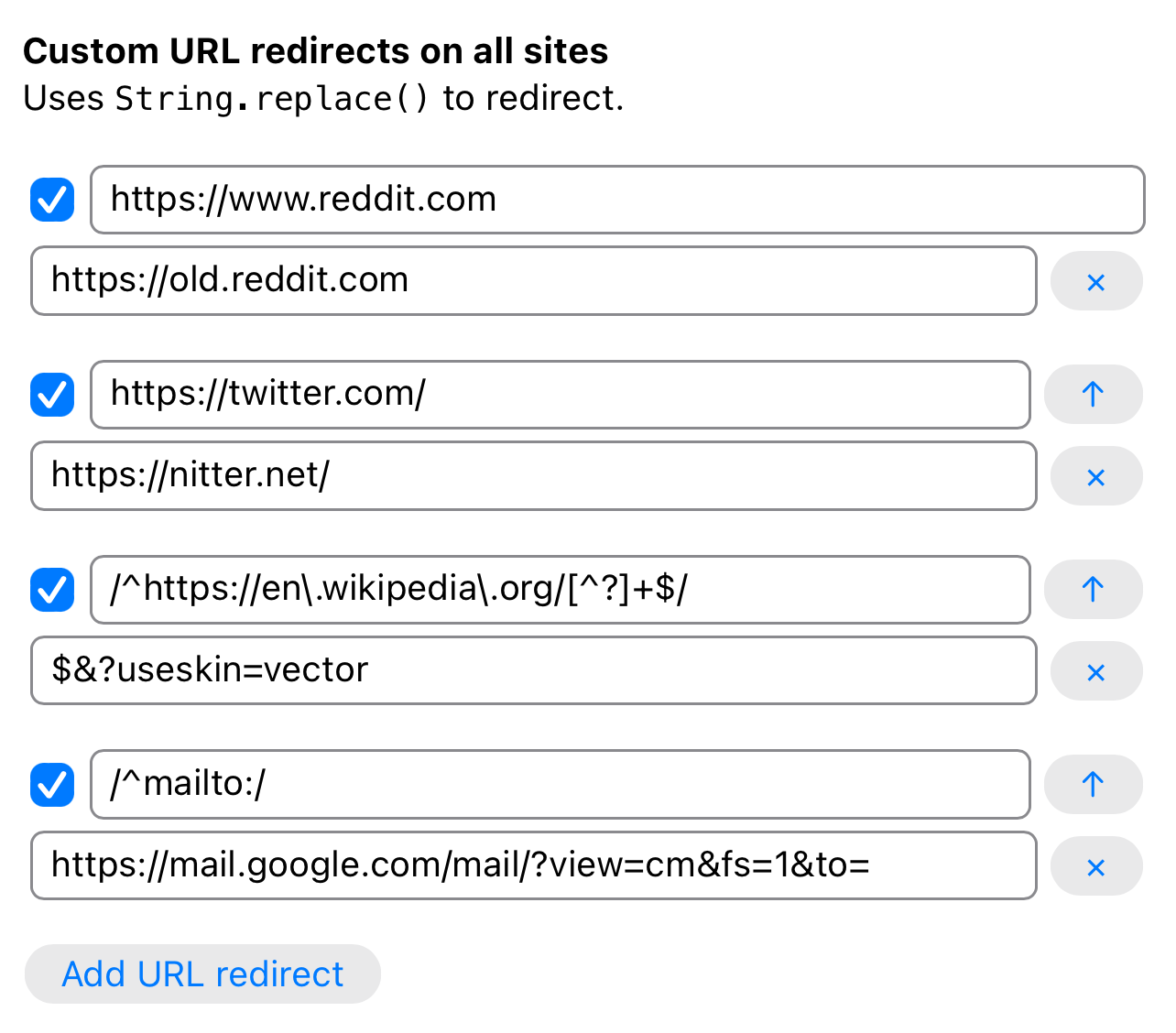
Task: Edit the https://nitter.net/ replacement field
Action: click(533, 475)
